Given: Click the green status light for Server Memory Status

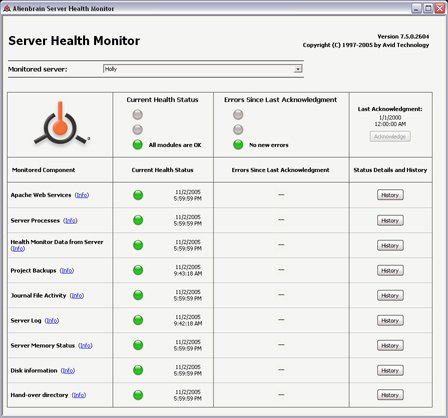Looking at the screenshot, I should (x=138, y=345).
